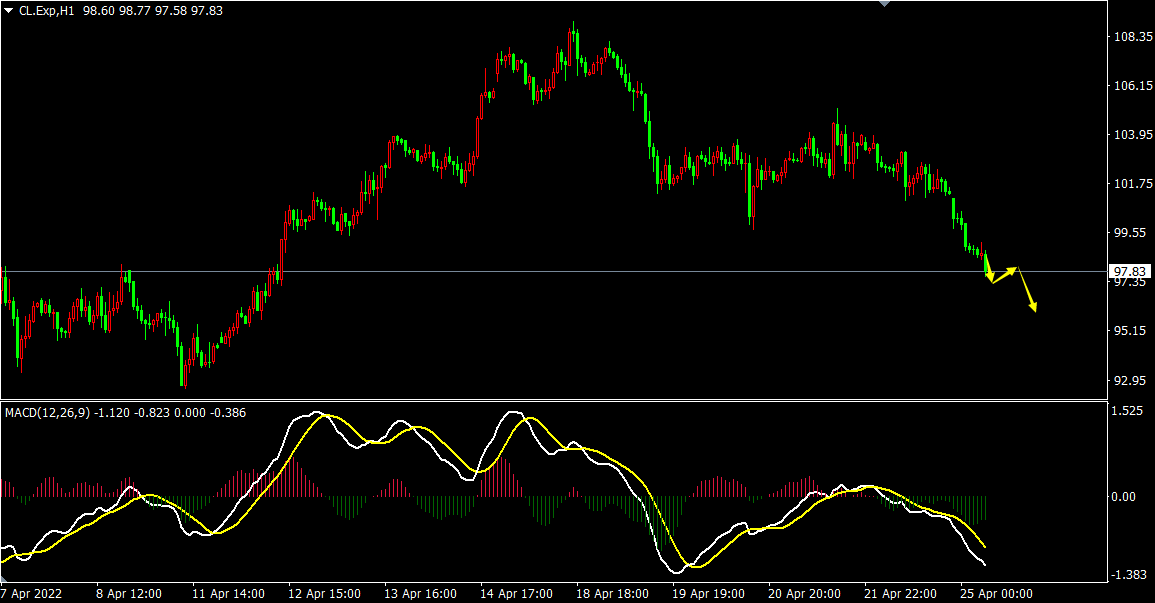Screen dimensions: 1155x603
Task: Click the 19 Apr 19:00 time label
Action: pos(709,593)
